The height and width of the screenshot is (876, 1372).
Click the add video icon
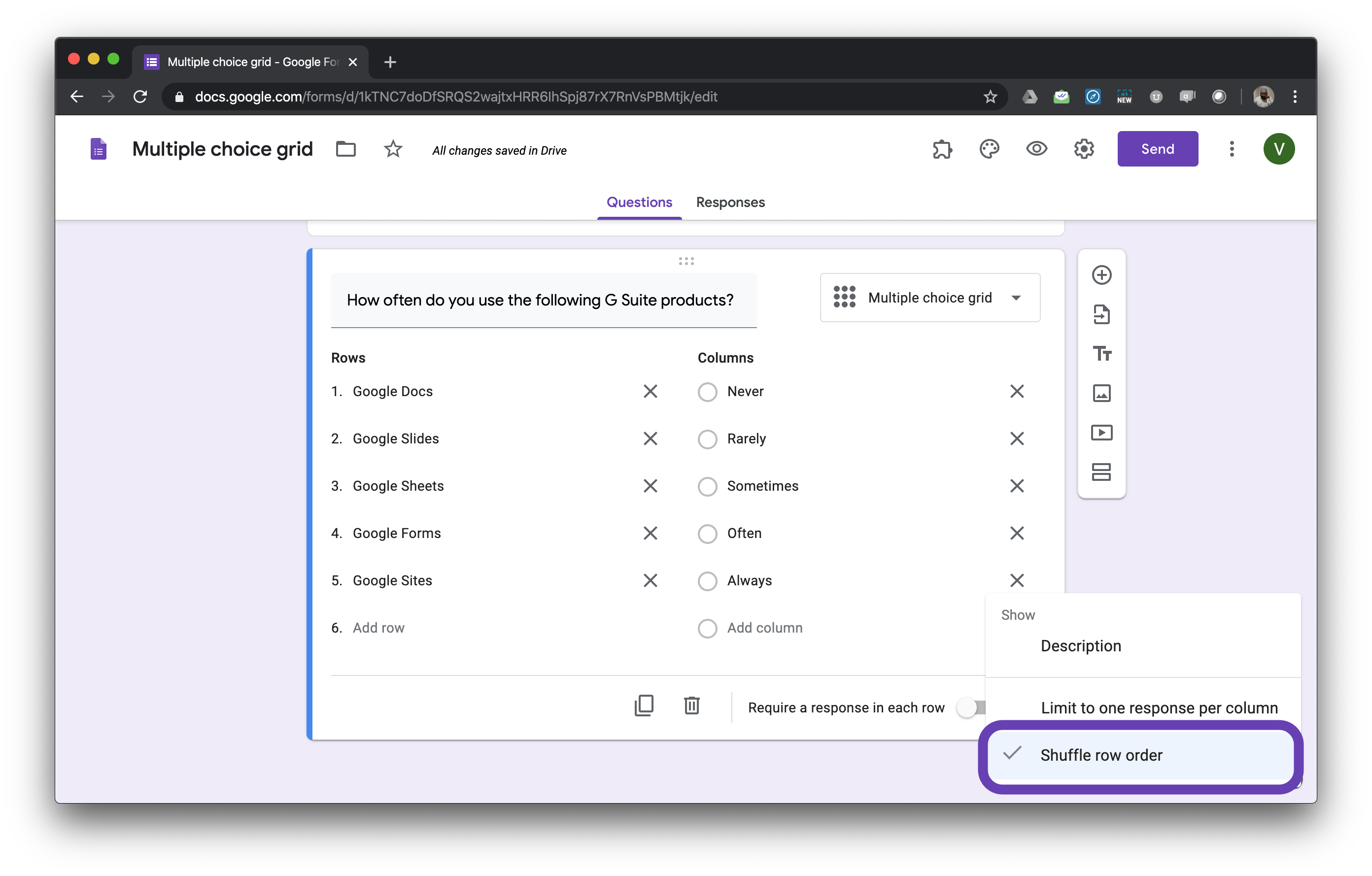(1101, 433)
